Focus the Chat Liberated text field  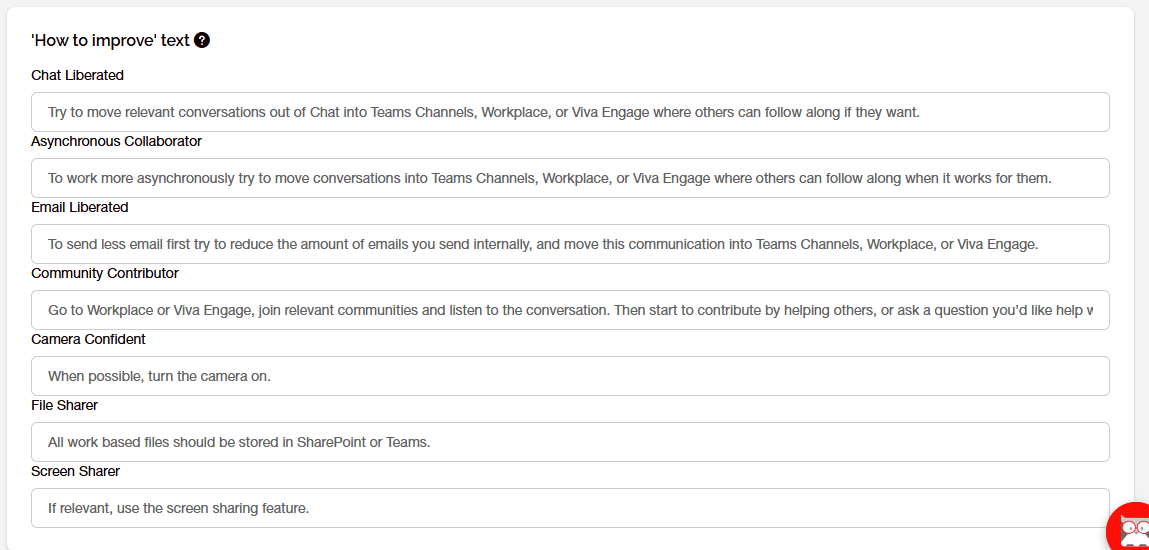click(570, 112)
